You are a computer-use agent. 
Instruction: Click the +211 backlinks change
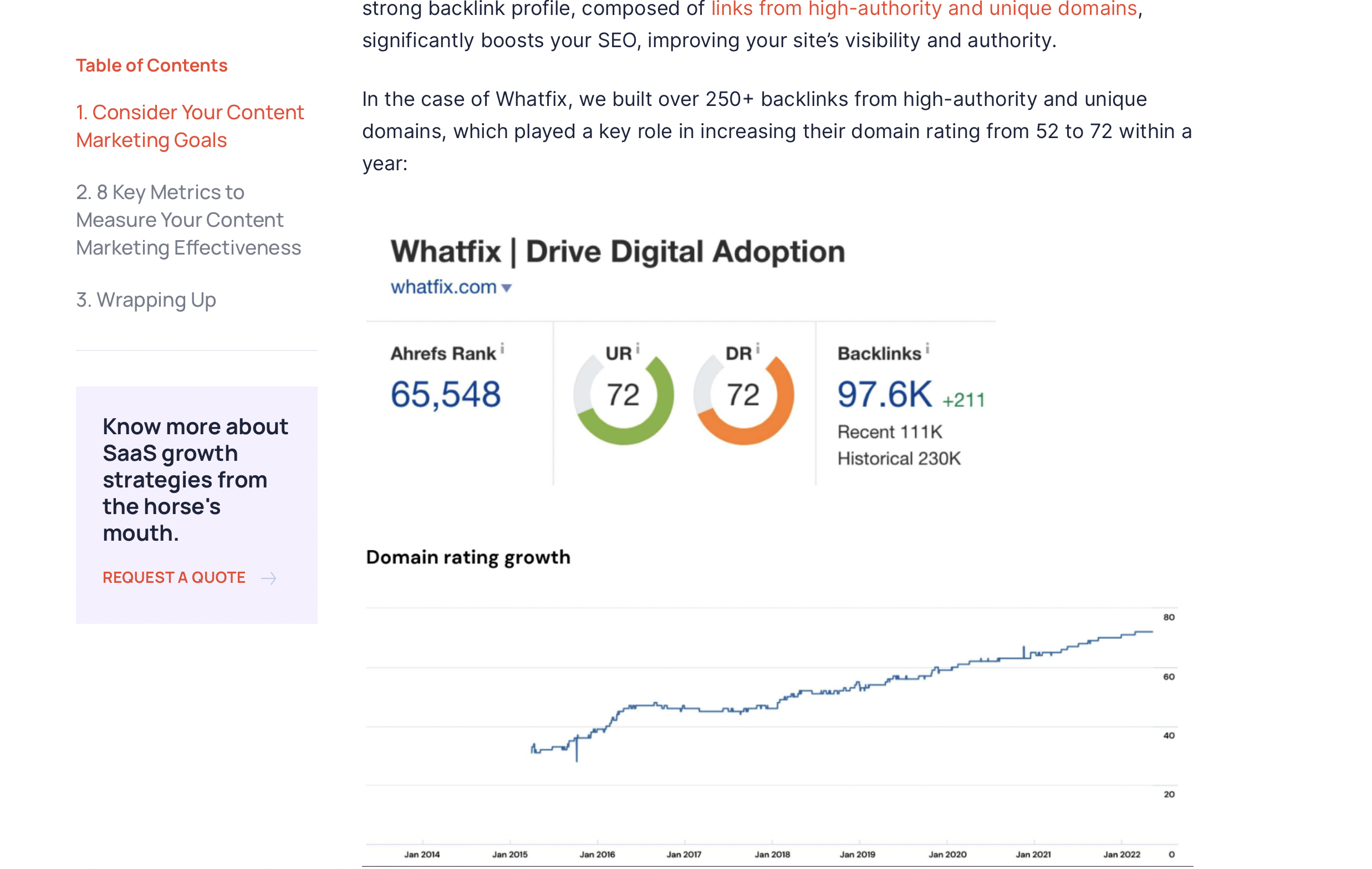click(963, 400)
